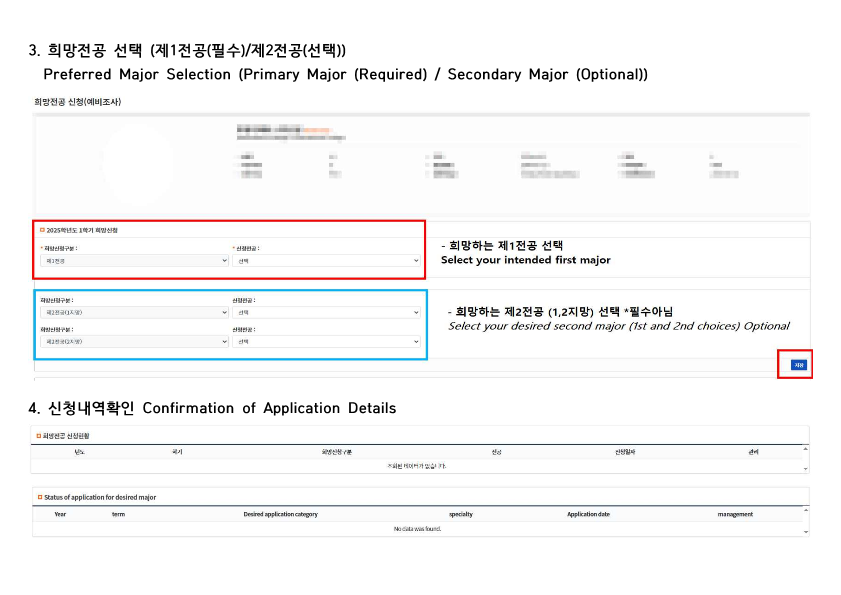The width and height of the screenshot is (841, 595).
Task: Click the orange icon beside 희망전공 신청현황
Action: 39,436
